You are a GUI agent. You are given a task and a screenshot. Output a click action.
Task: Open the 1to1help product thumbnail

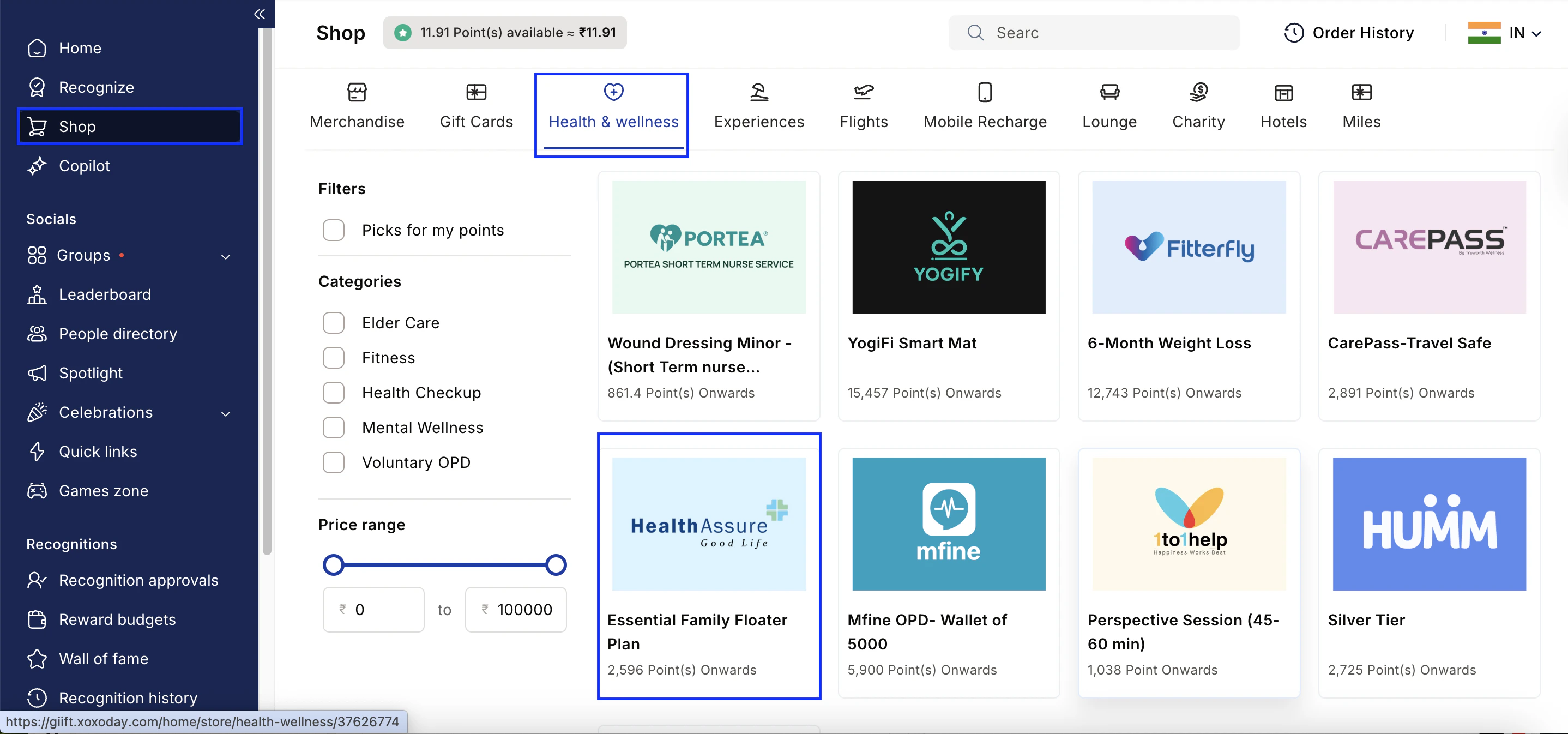[x=1189, y=524]
